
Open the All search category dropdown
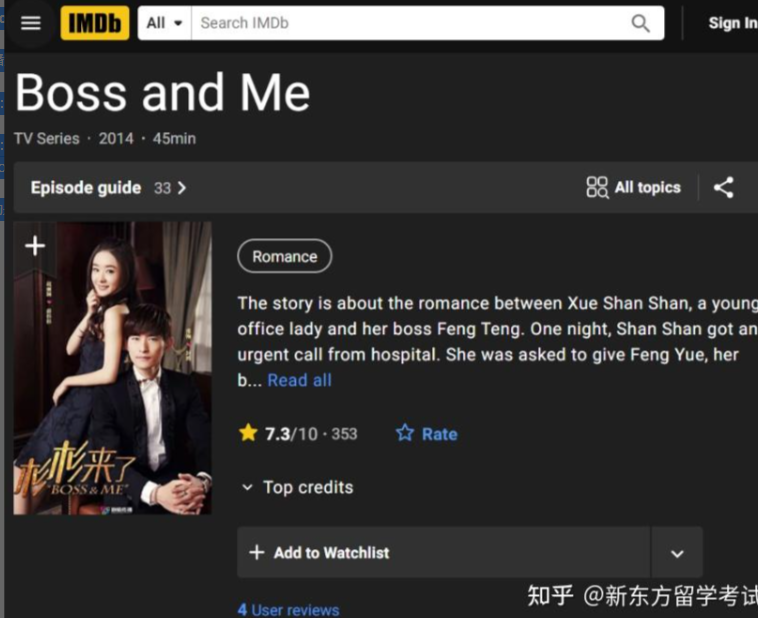164,23
